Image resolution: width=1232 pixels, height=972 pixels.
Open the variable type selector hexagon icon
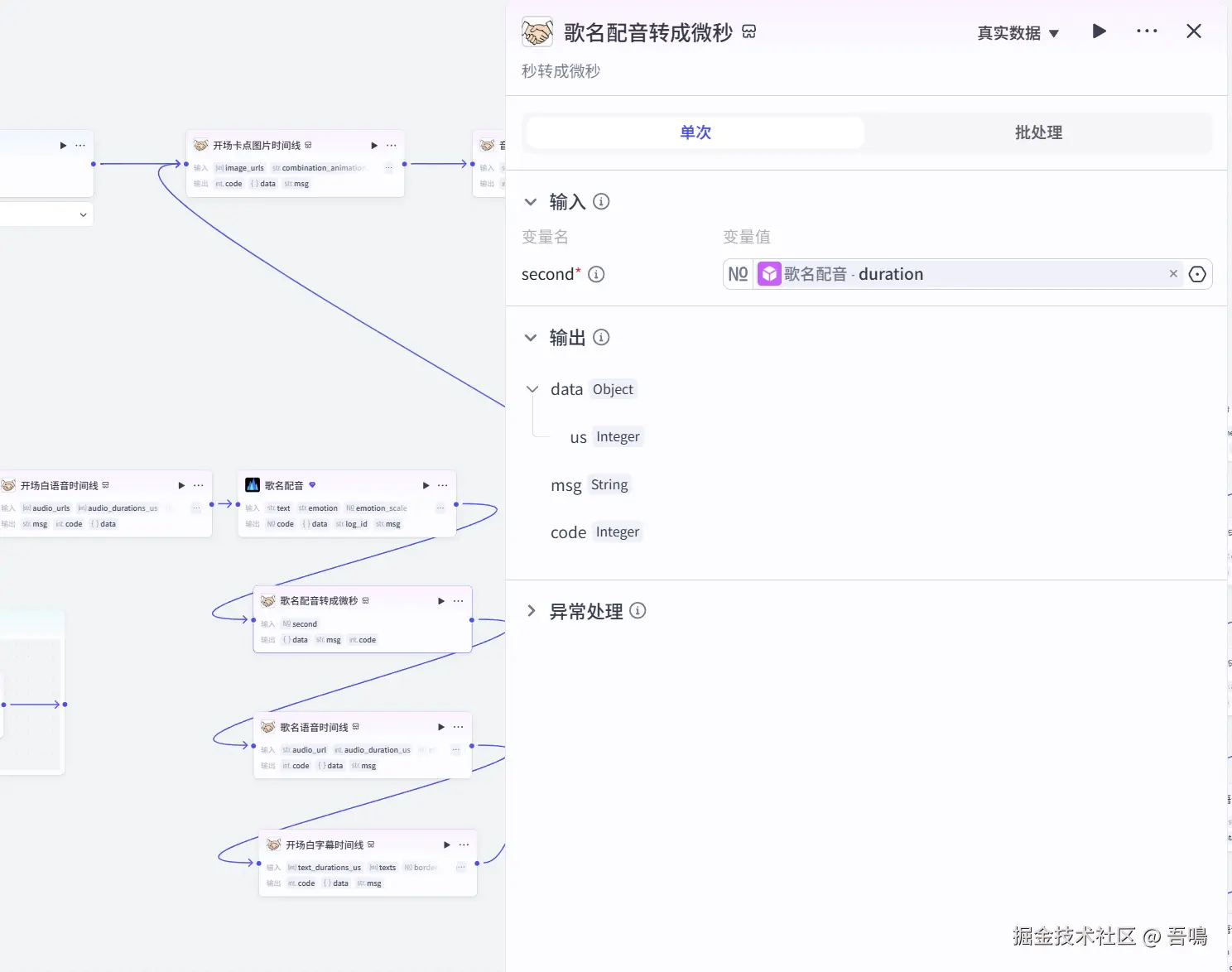[1197, 274]
